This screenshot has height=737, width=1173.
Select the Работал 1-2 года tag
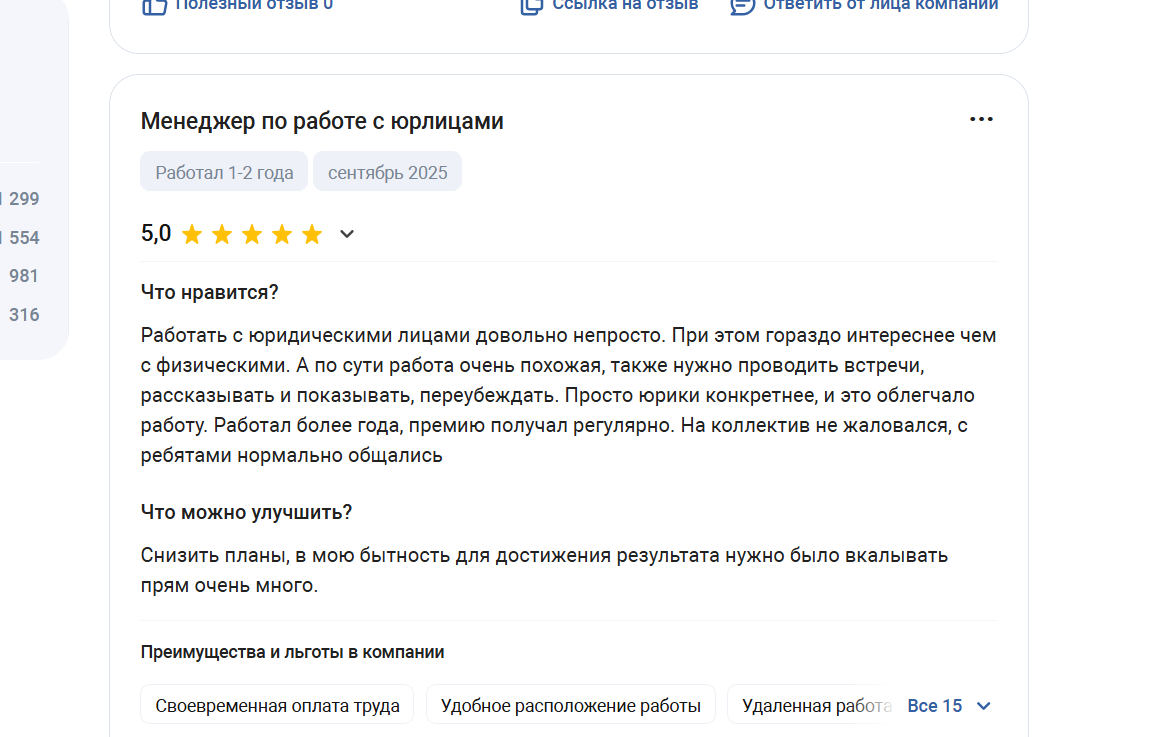[224, 171]
